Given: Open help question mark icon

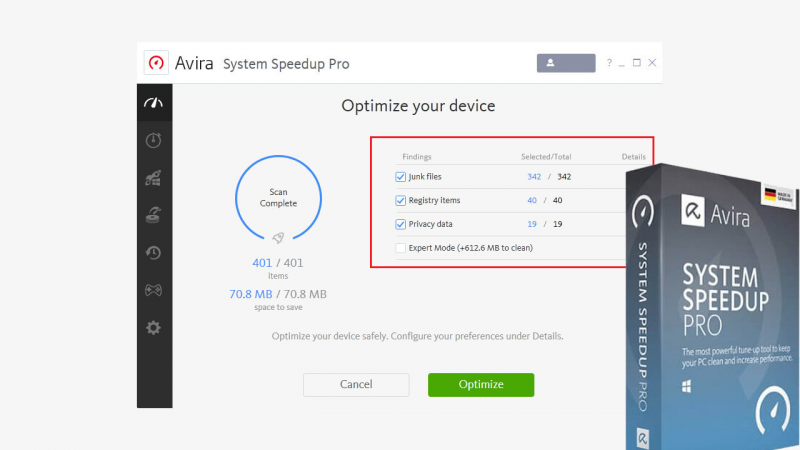Looking at the screenshot, I should (x=609, y=63).
